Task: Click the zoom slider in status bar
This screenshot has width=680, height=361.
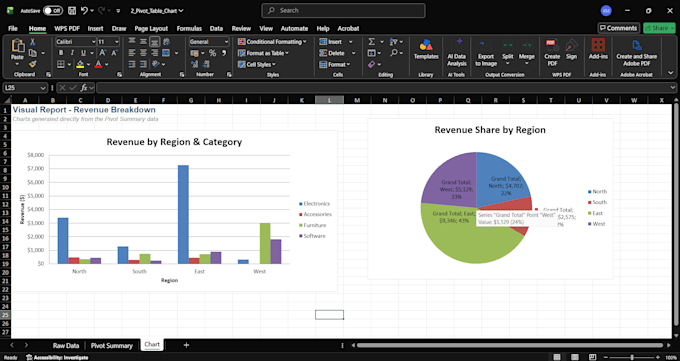Action: tap(631, 357)
